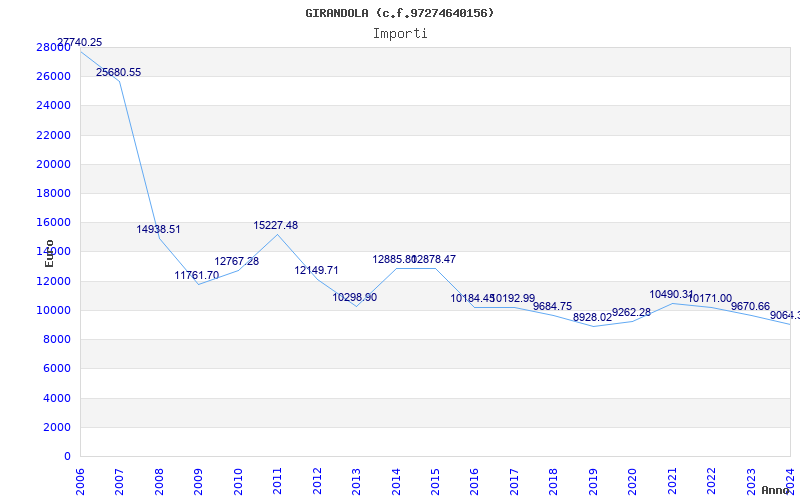Click the data label 10490.31
This screenshot has height=500, width=800.
coord(671,294)
